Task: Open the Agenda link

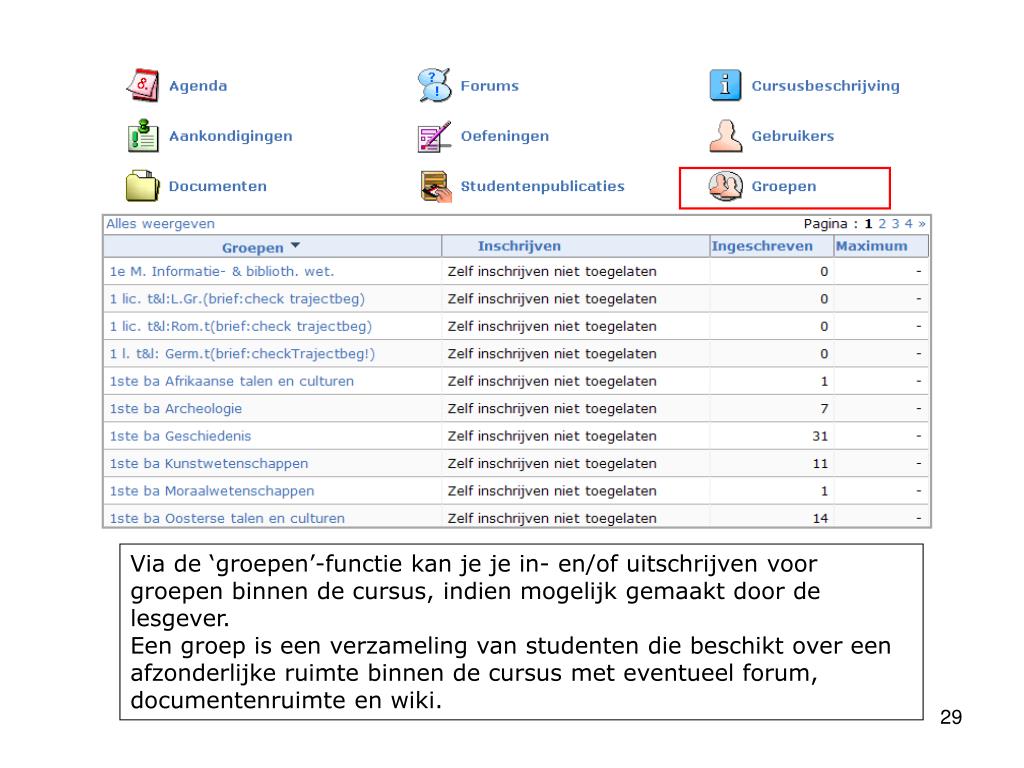Action: [198, 86]
